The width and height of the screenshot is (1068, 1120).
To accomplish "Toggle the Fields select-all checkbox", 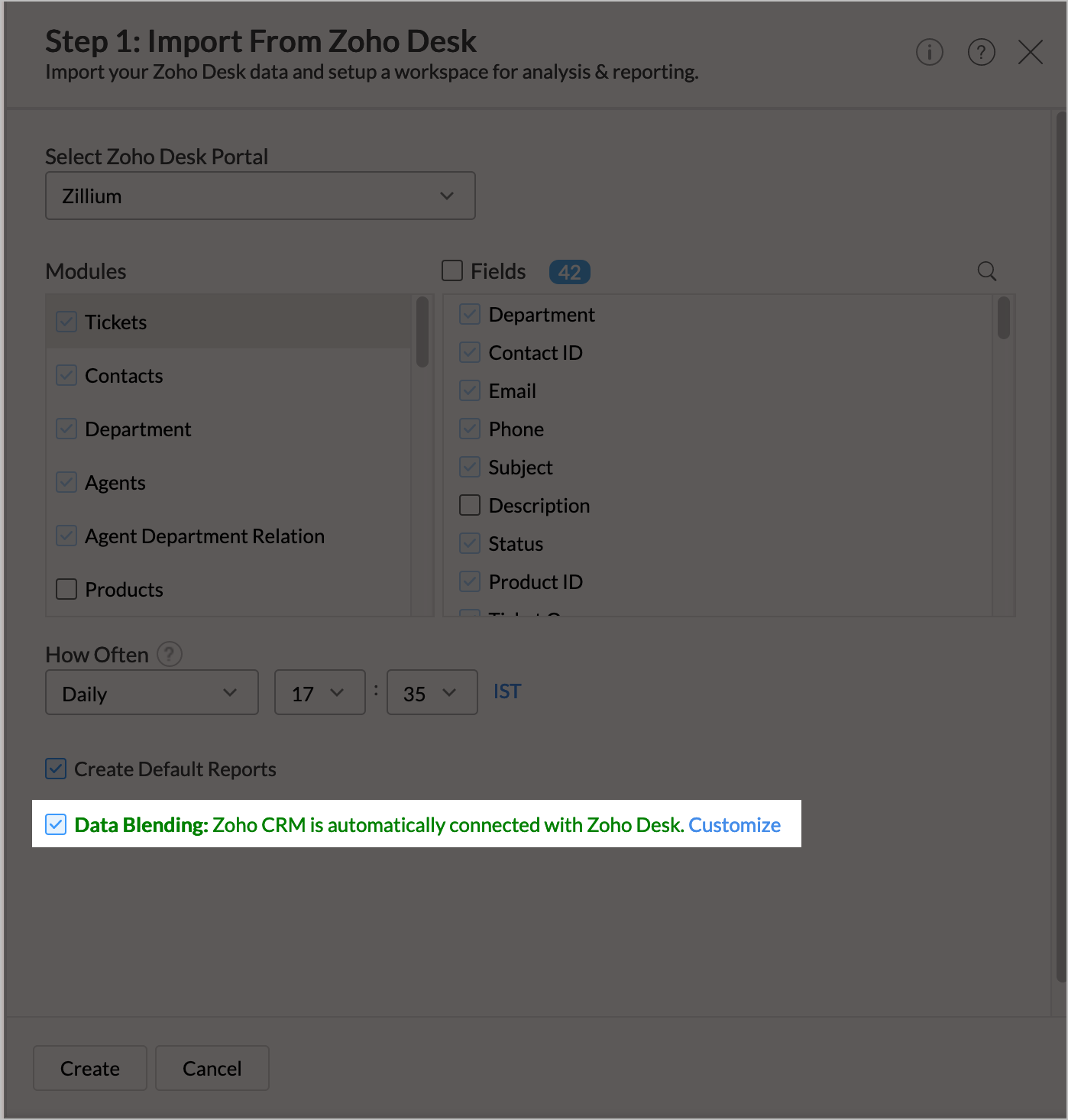I will click(451, 270).
